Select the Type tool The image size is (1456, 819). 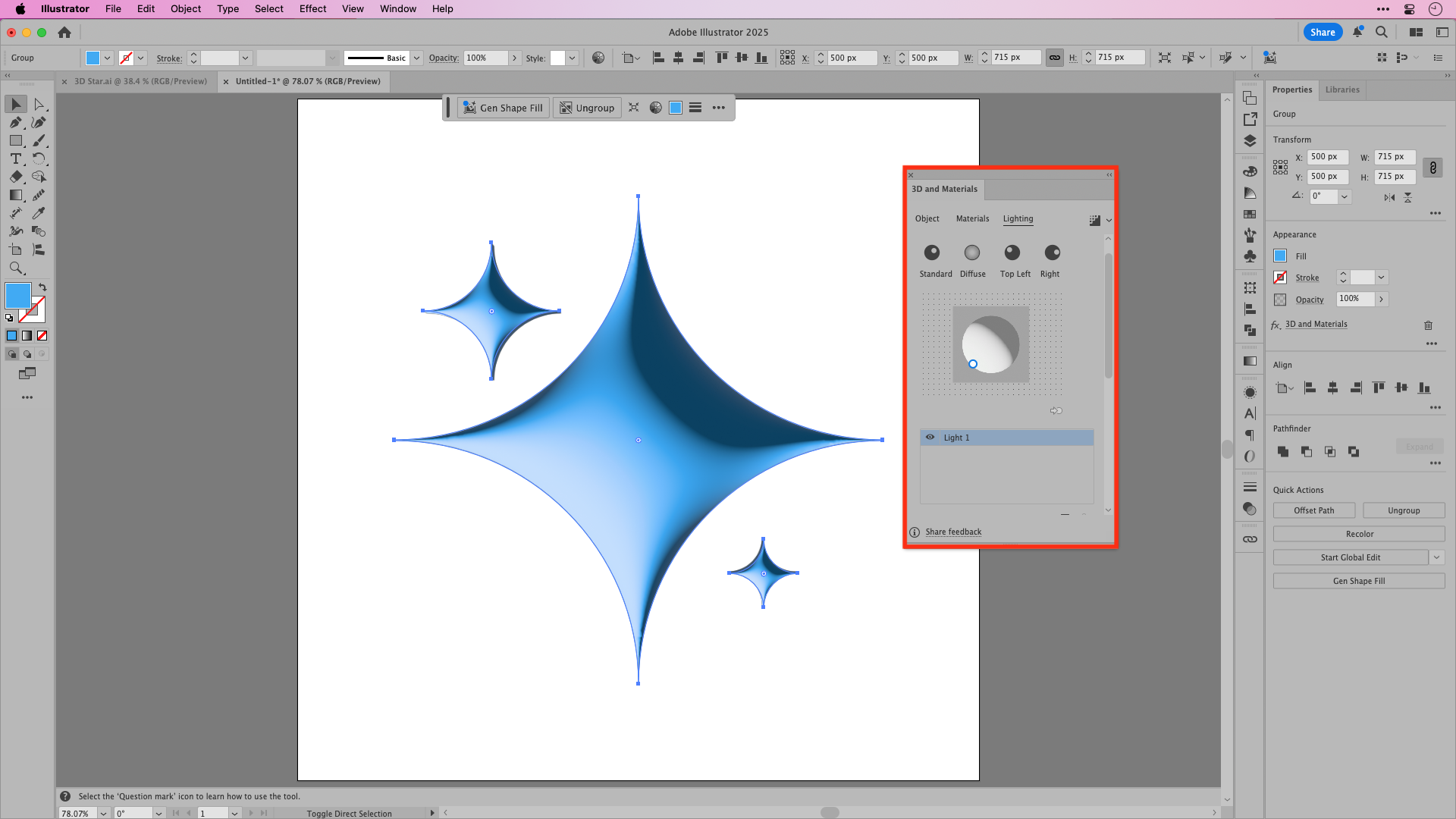tap(16, 158)
